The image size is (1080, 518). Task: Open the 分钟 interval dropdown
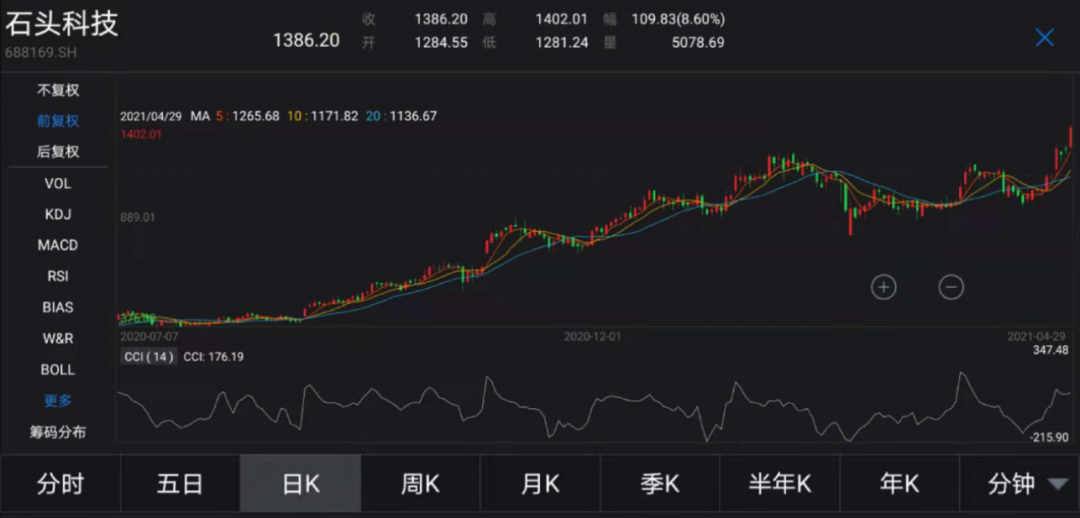pyautogui.click(x=1020, y=484)
